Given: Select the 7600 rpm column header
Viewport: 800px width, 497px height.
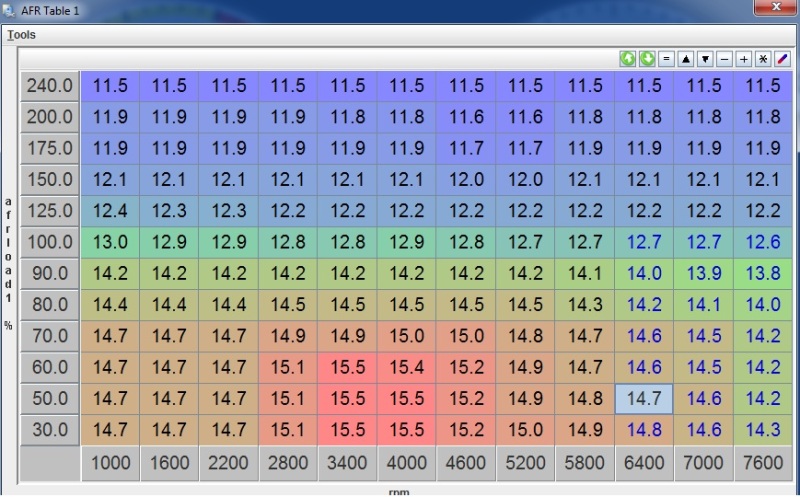Looking at the screenshot, I should [x=763, y=463].
